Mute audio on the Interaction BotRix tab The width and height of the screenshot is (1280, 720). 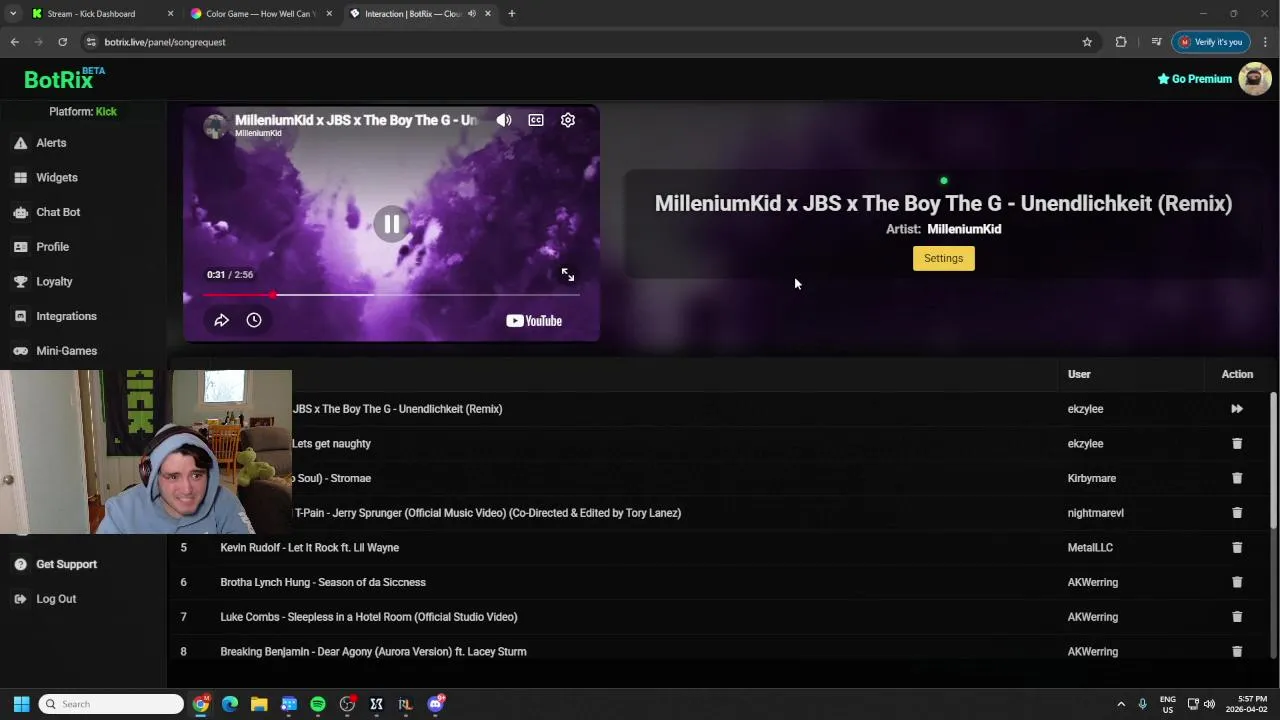[472, 14]
